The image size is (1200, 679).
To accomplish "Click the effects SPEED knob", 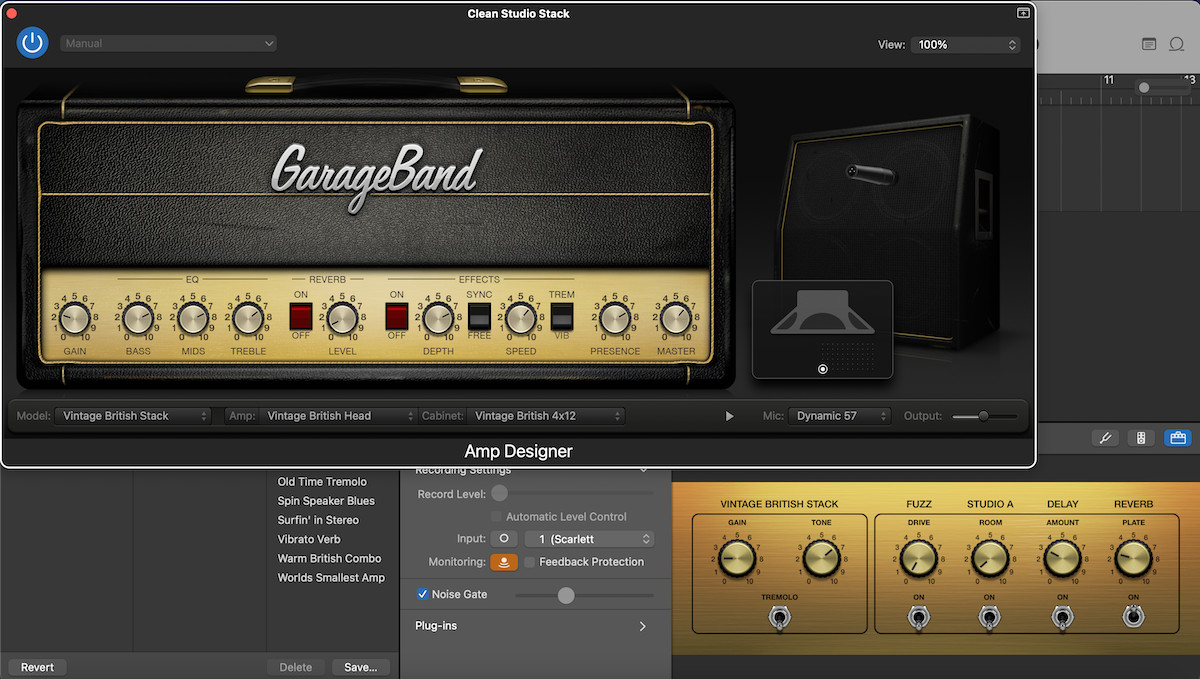I will (x=520, y=319).
